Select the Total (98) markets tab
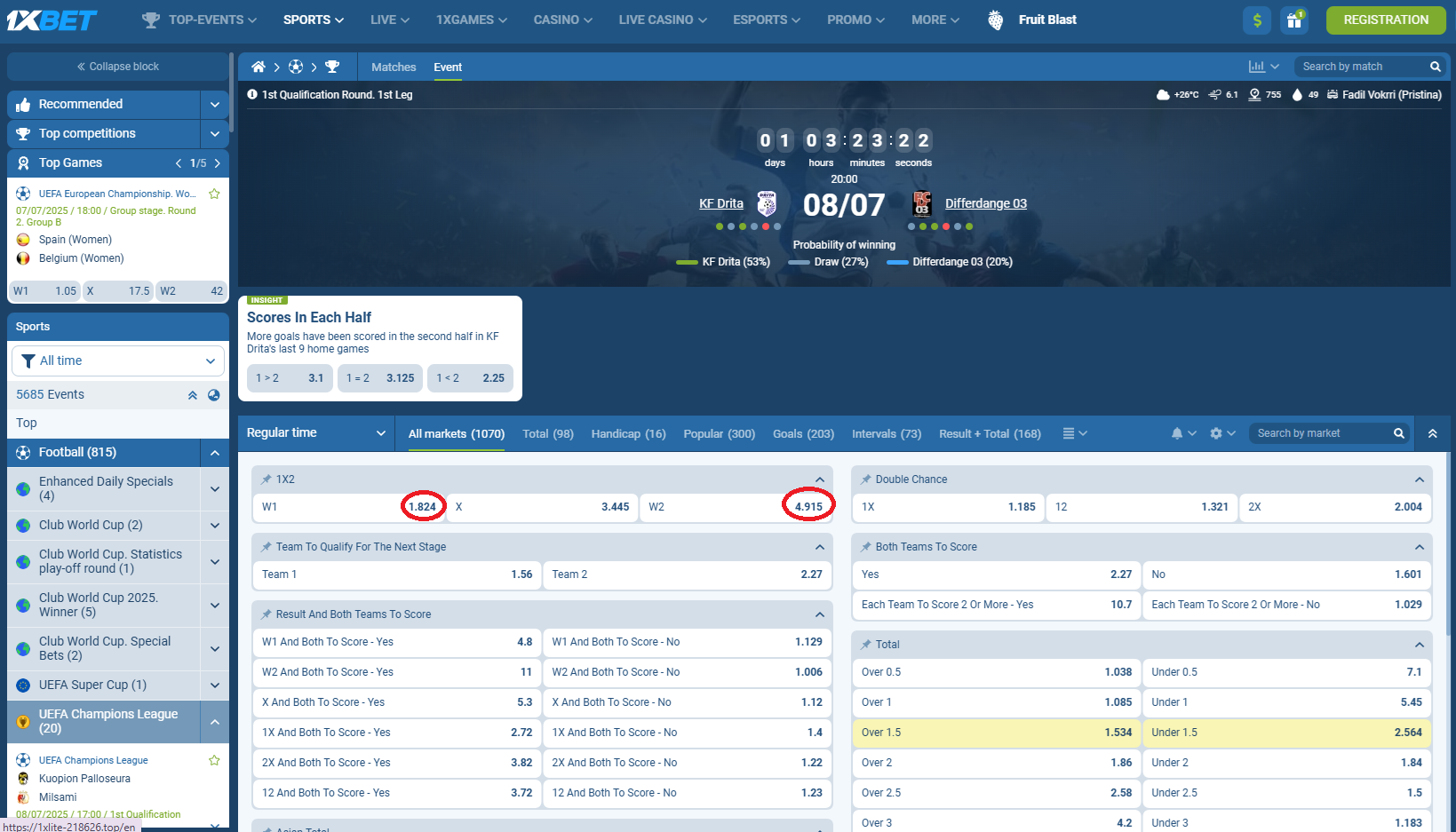Screen dimensions: 1456x832 548,433
